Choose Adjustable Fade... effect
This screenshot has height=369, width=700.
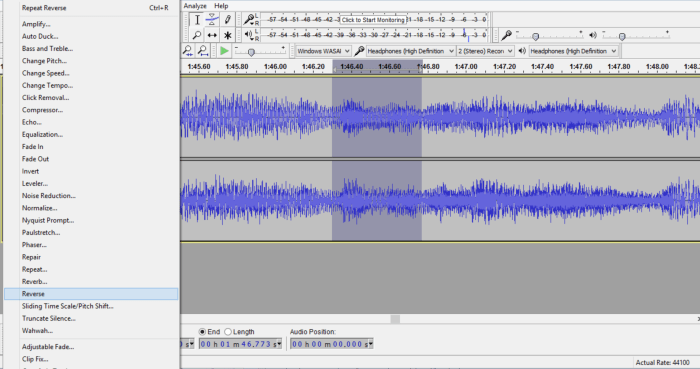(91, 347)
